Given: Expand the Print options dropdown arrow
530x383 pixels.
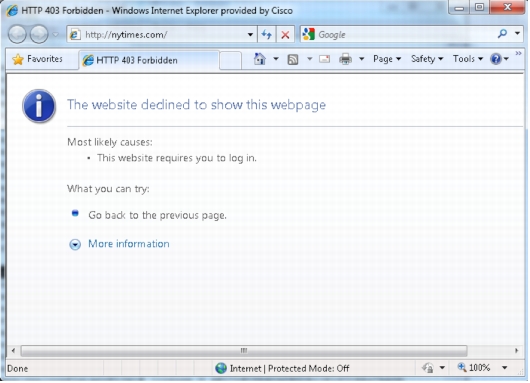Looking at the screenshot, I should [x=362, y=59].
